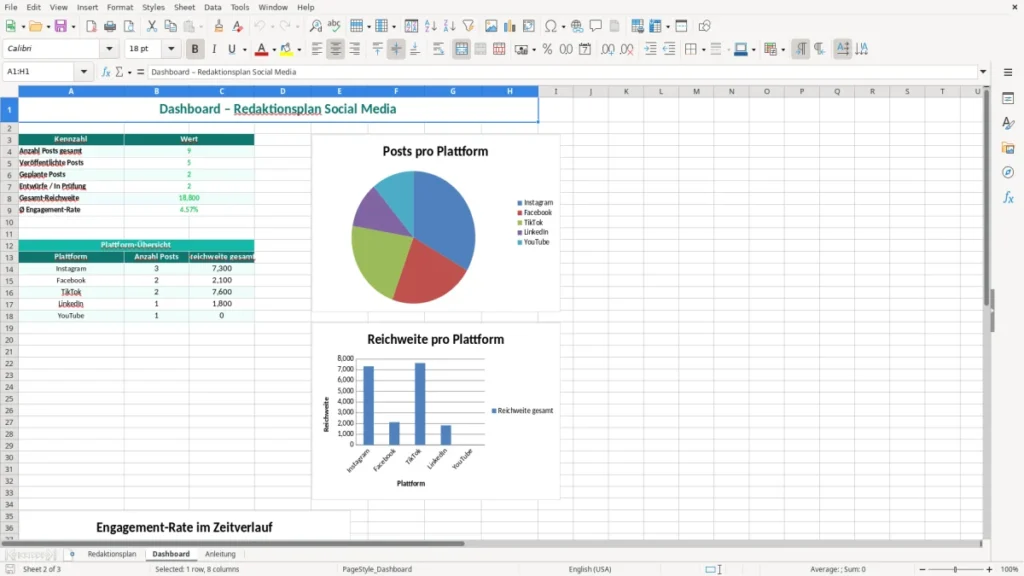Sort descending with the Z-A icon
1024x576 pixels.
pyautogui.click(x=449, y=26)
